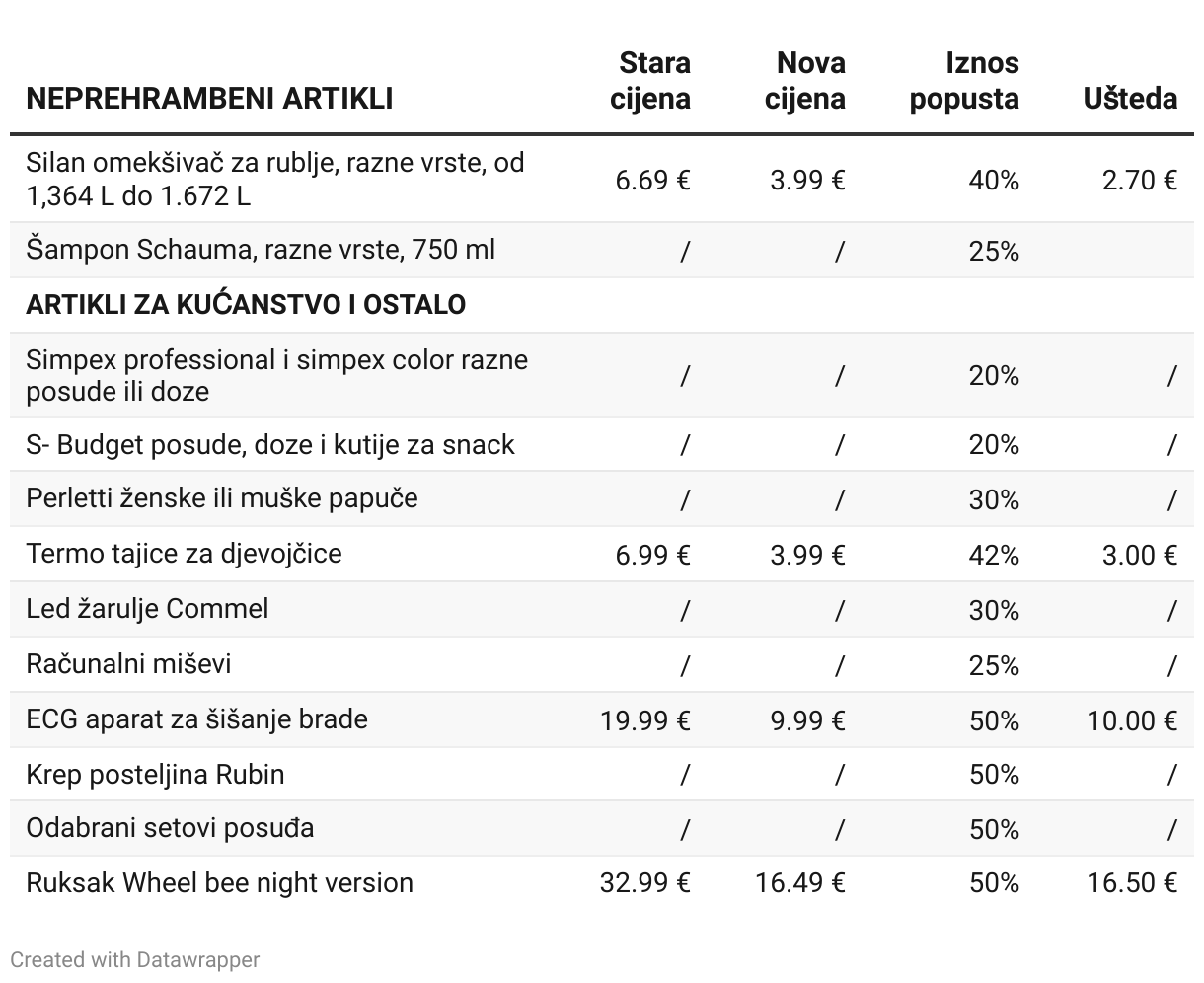Viewport: 1204px width, 983px height.
Task: Select the Led žarulje Commel row
Action: (x=147, y=609)
